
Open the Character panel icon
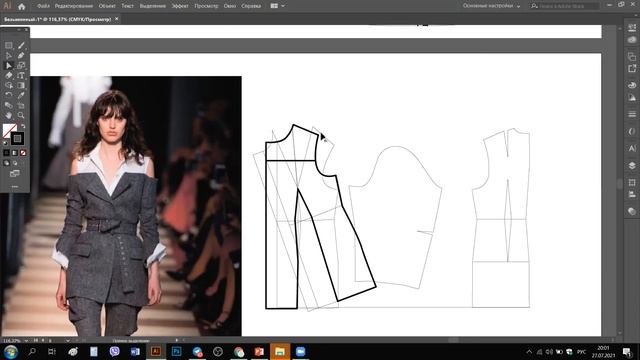(x=632, y=149)
